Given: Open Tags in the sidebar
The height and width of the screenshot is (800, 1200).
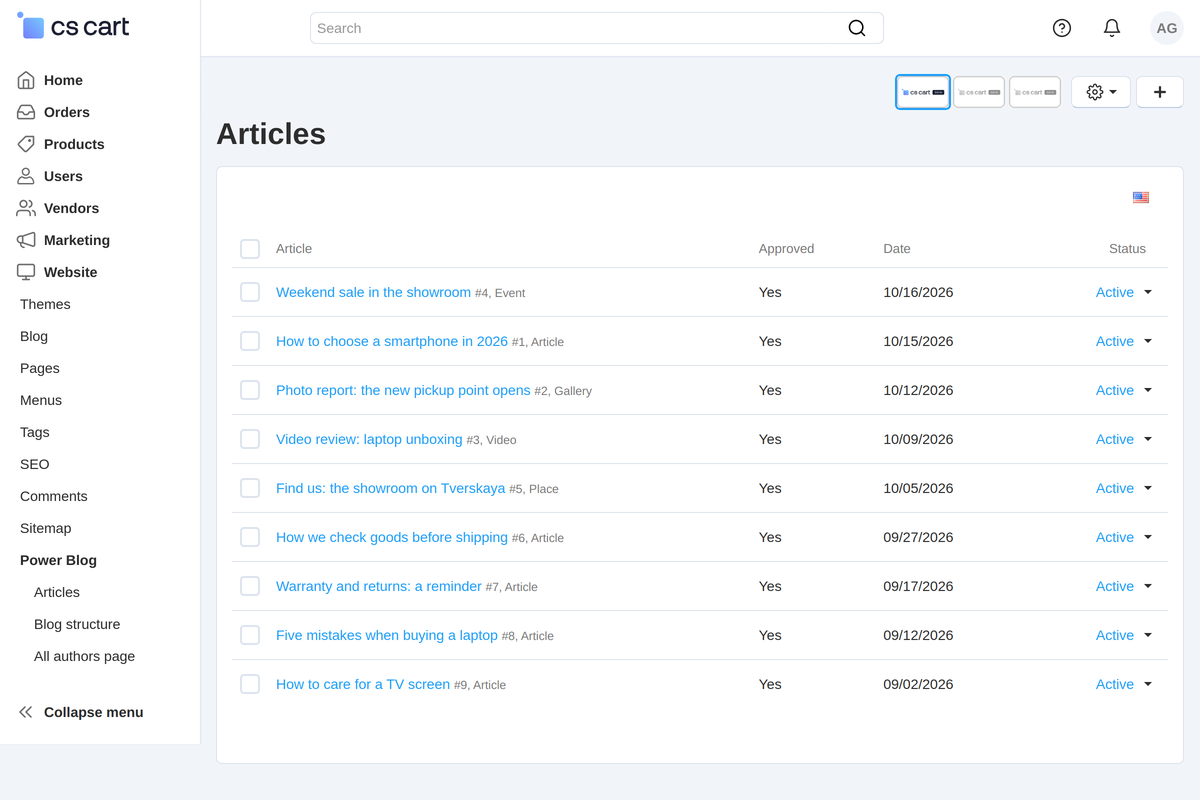Looking at the screenshot, I should [x=35, y=432].
